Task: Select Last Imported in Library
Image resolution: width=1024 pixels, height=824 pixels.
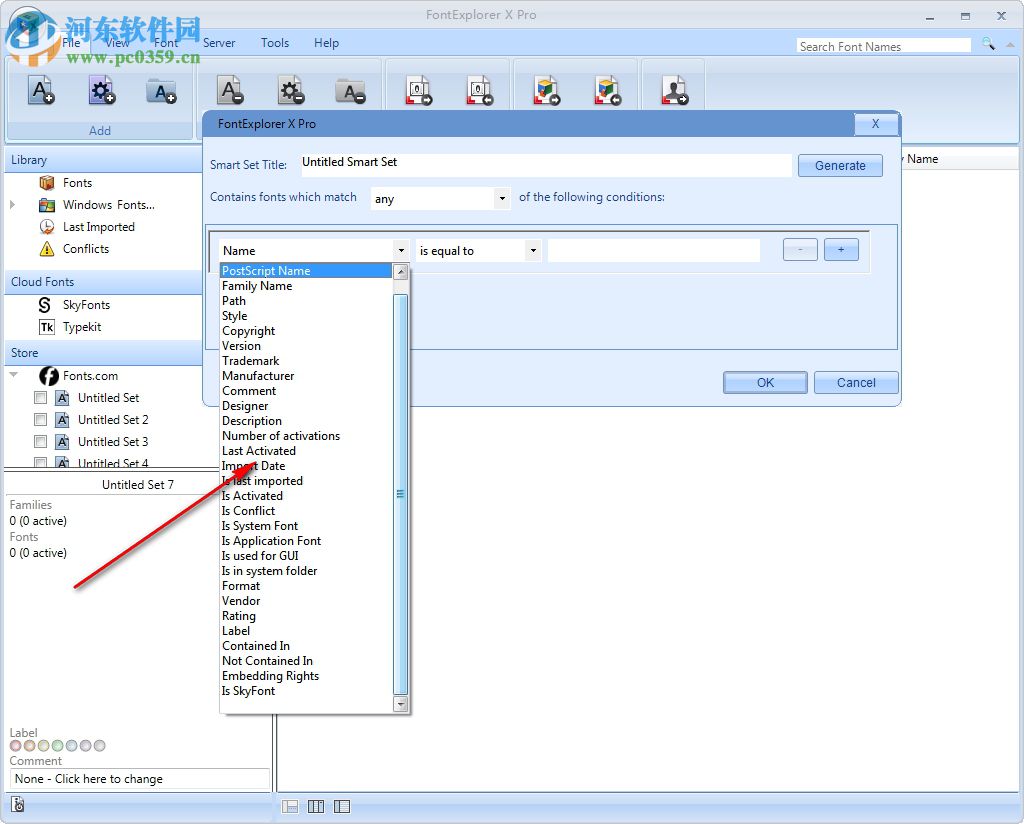Action: click(99, 227)
